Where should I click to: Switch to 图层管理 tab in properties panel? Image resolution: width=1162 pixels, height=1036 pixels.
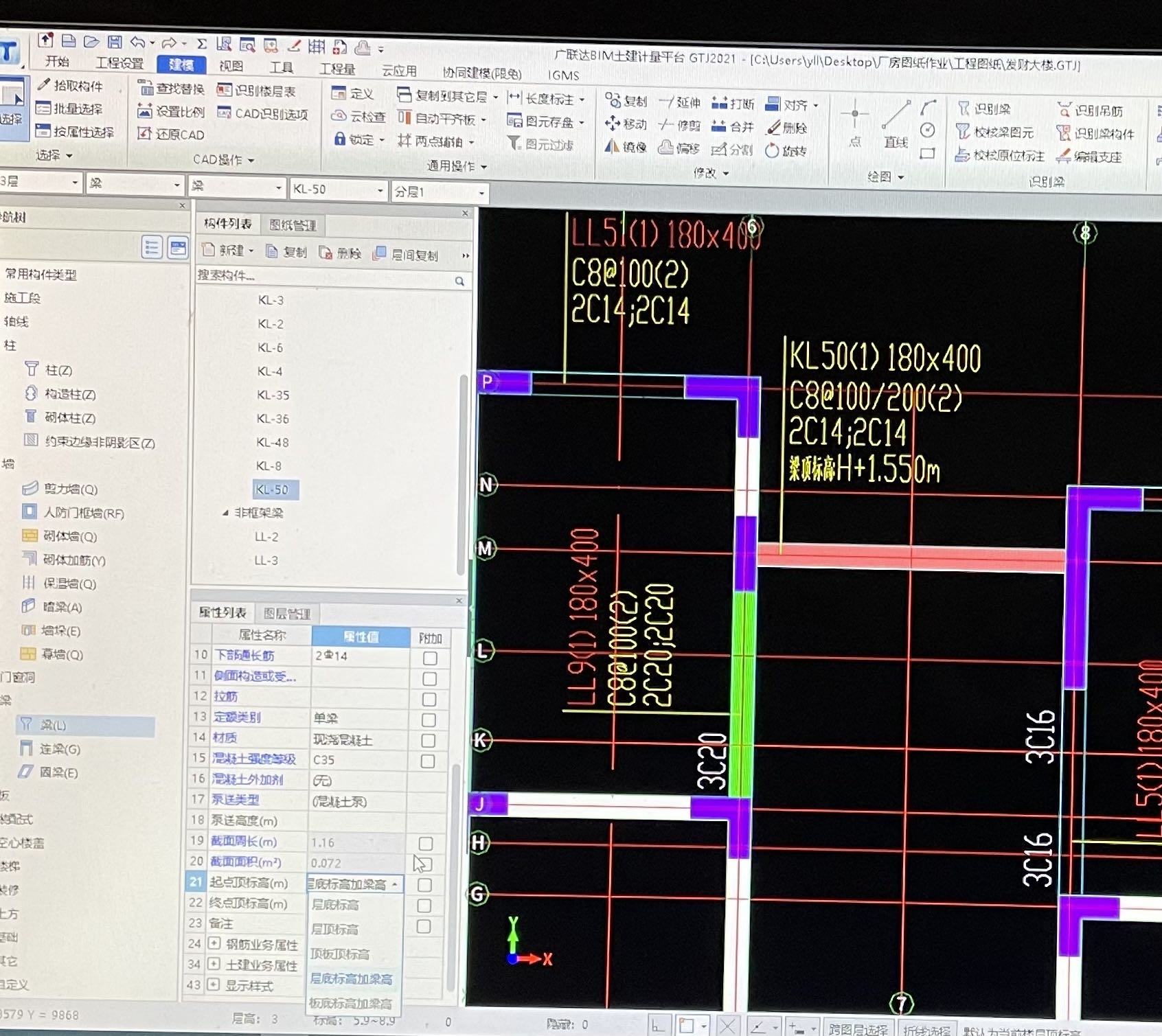(287, 613)
